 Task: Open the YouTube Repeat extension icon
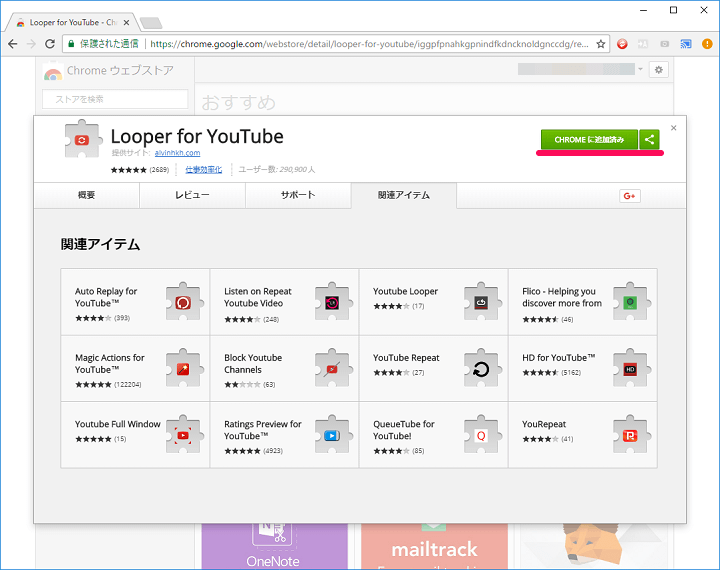[481, 368]
